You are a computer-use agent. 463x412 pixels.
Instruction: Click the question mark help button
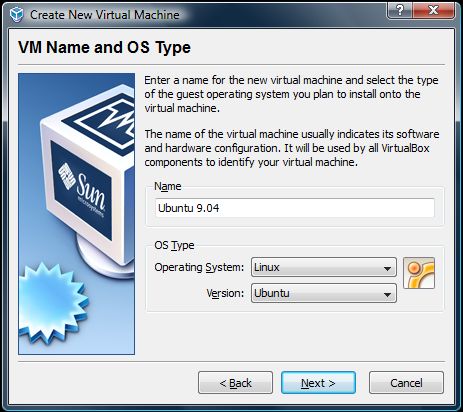point(400,10)
